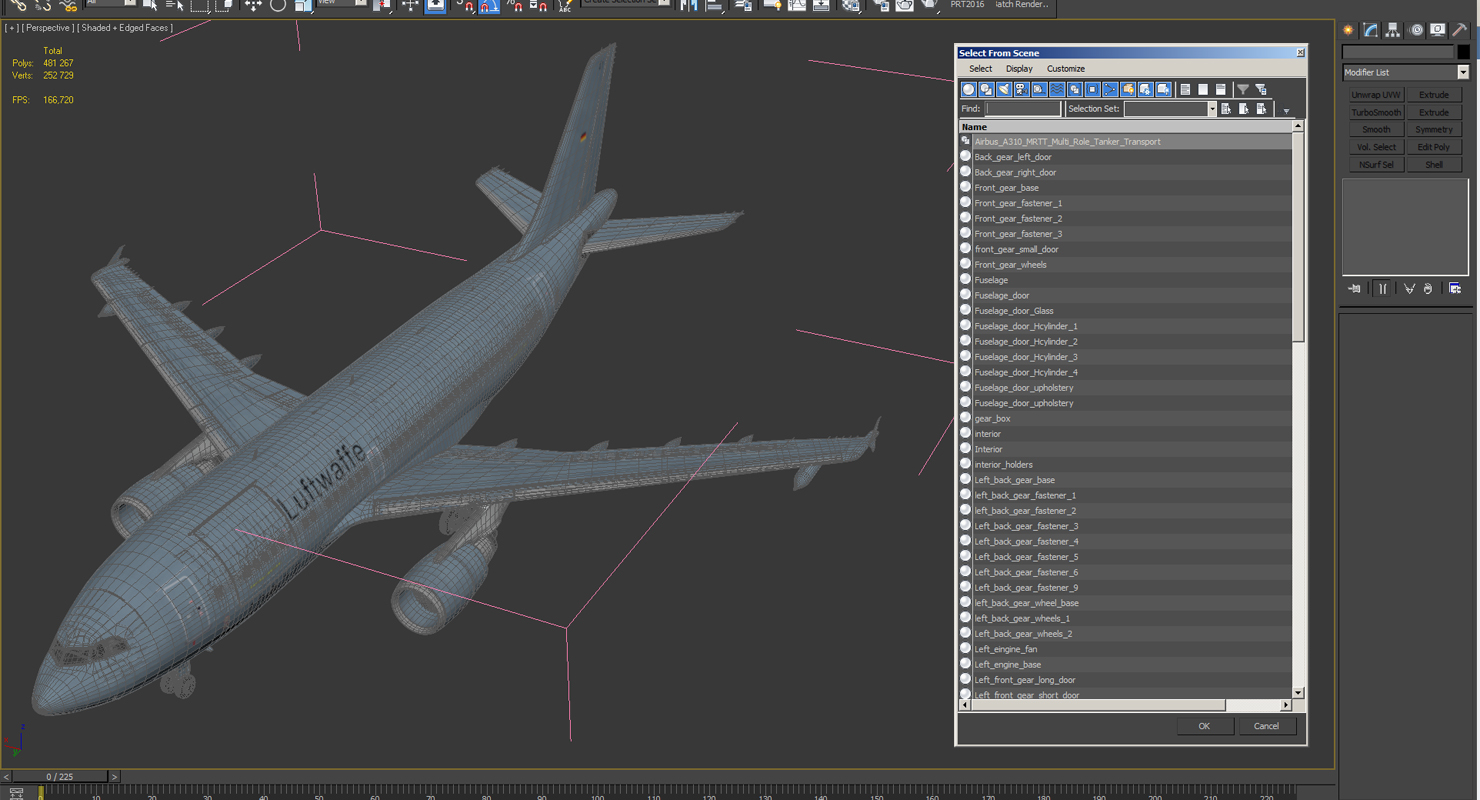Open the Hierarchy tab in command panel
Image resolution: width=1480 pixels, height=800 pixels.
(x=1393, y=30)
